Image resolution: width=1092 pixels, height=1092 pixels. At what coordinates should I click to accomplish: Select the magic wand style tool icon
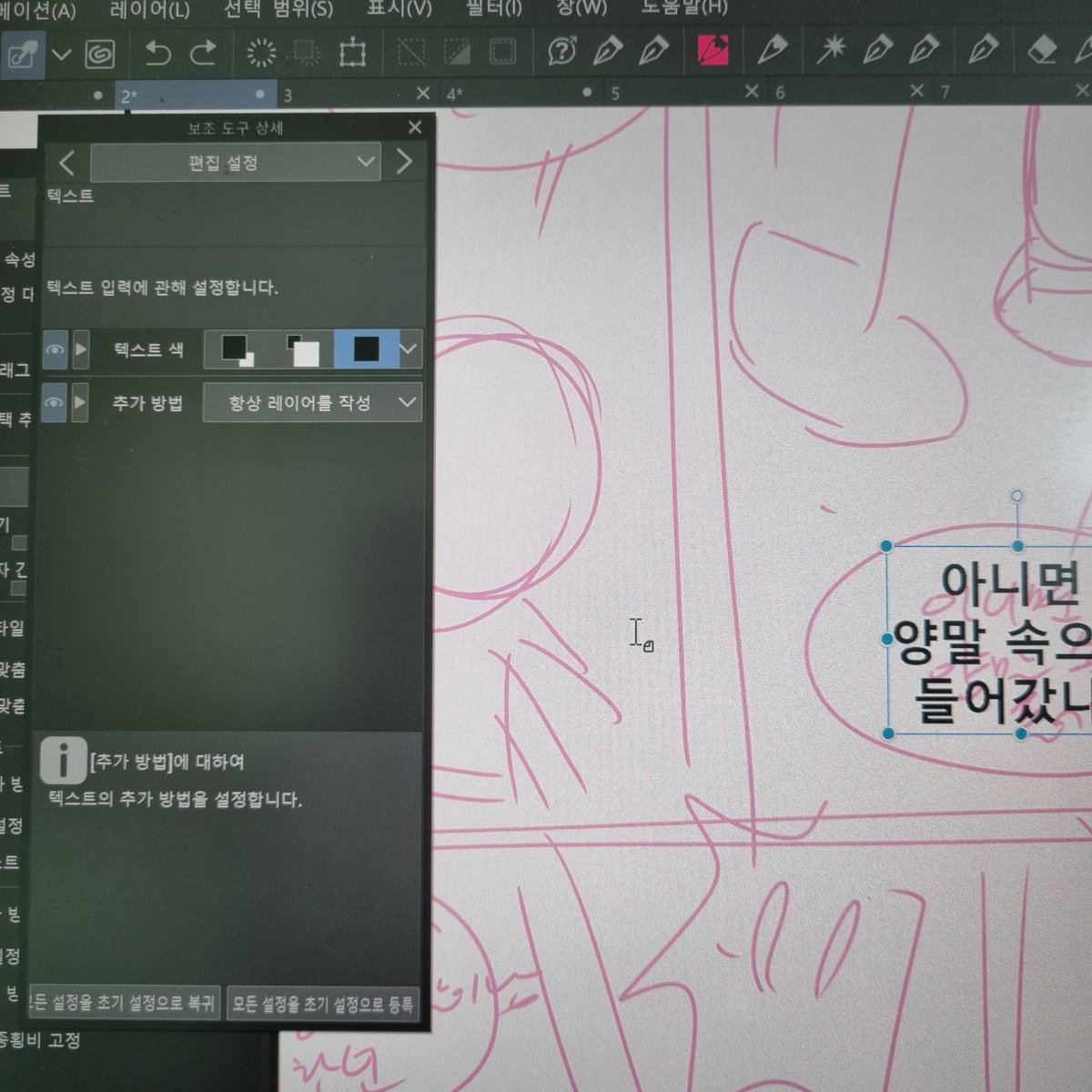coord(833,52)
